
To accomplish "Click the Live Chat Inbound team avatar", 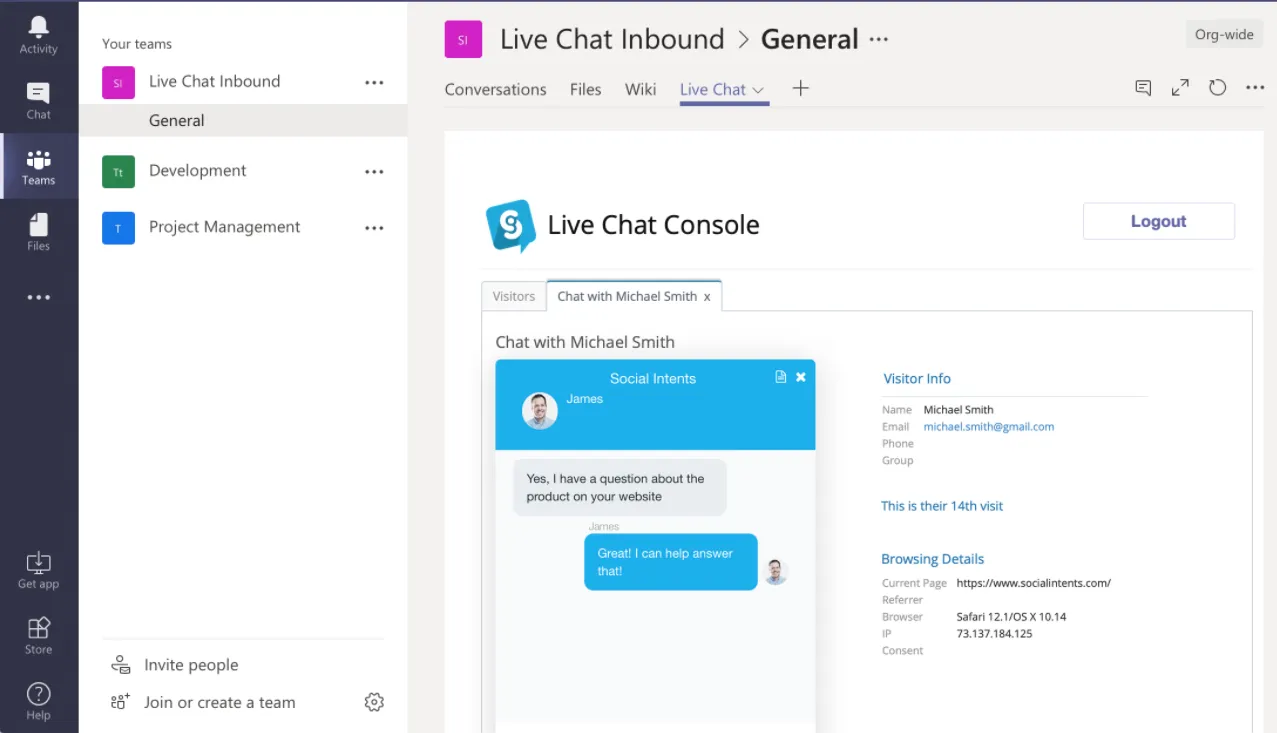I will tap(118, 83).
